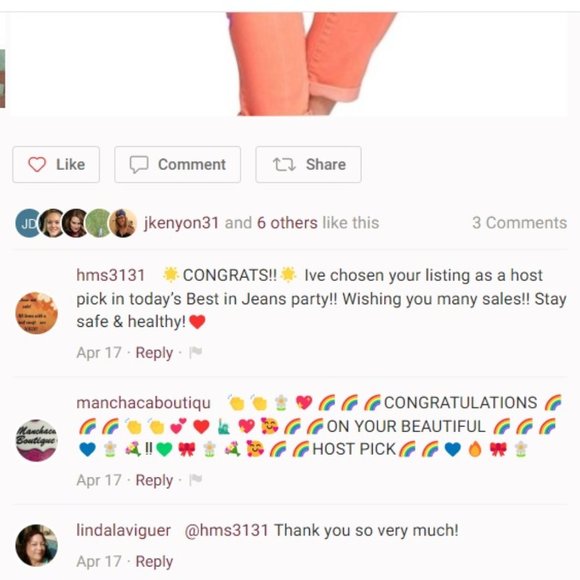Reply to the manchacaboutiqu comment
Viewport: 580px width, 580px height.
(x=154, y=480)
